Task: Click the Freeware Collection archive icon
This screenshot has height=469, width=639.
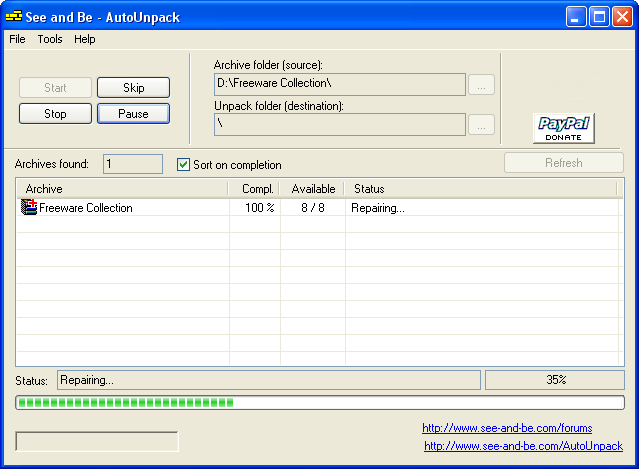Action: tap(29, 207)
